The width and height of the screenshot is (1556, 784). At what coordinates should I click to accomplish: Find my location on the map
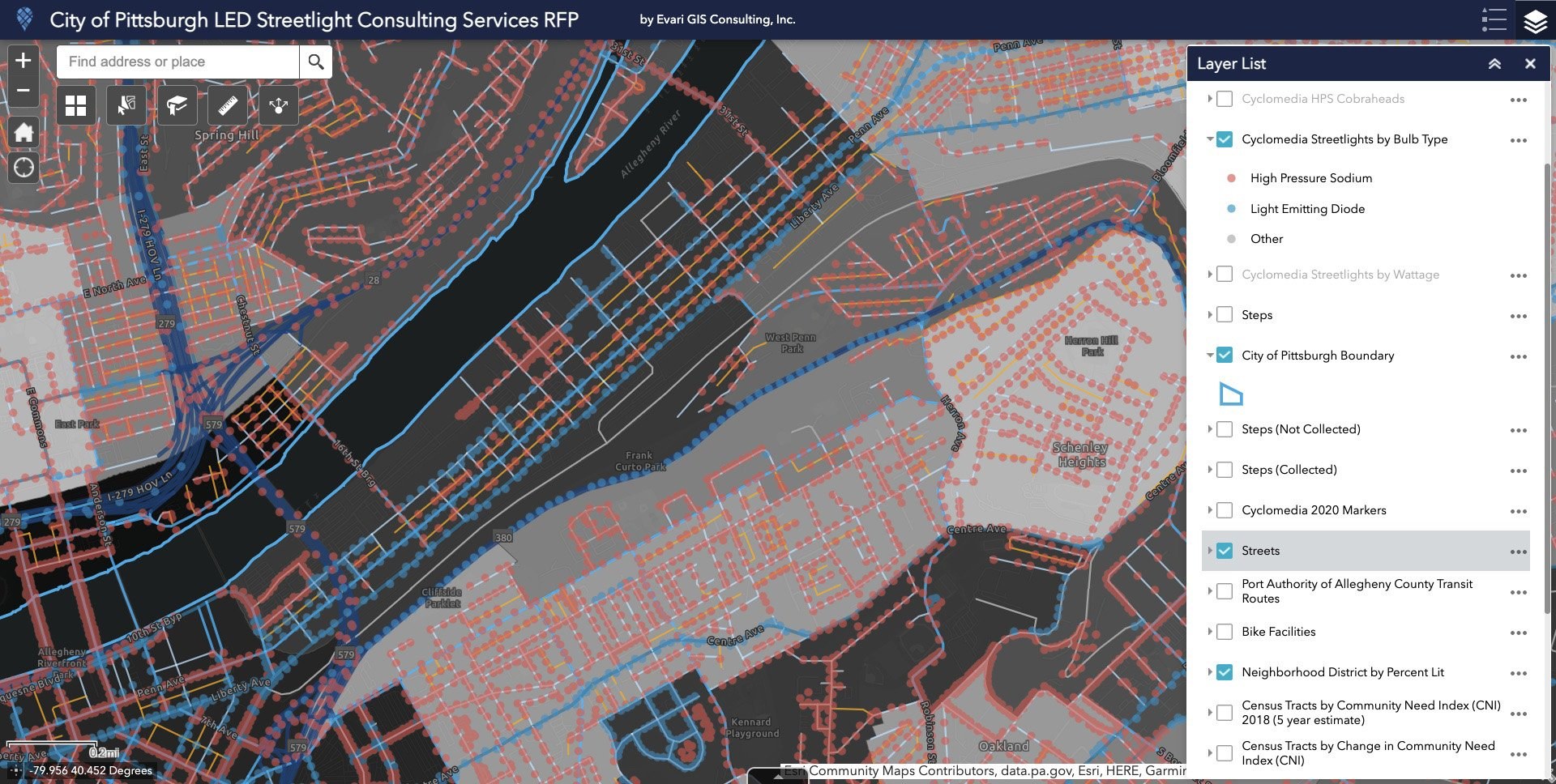pyautogui.click(x=24, y=168)
